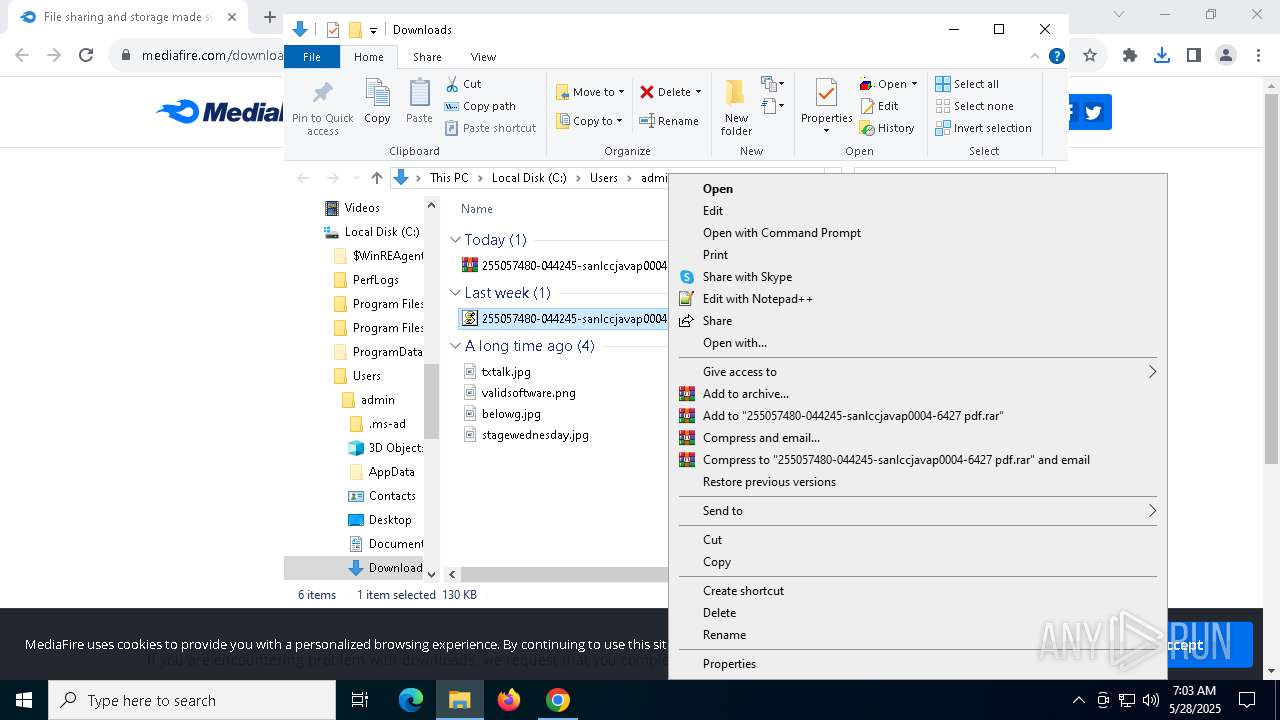
Task: Open the Move to dropdown
Action: click(x=590, y=92)
